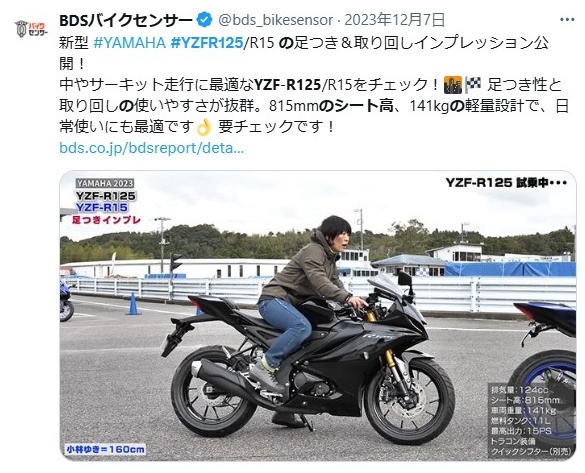Viewport: 585px width, 473px height.
Task: Click the blue verified badge icon
Action: coord(204,20)
